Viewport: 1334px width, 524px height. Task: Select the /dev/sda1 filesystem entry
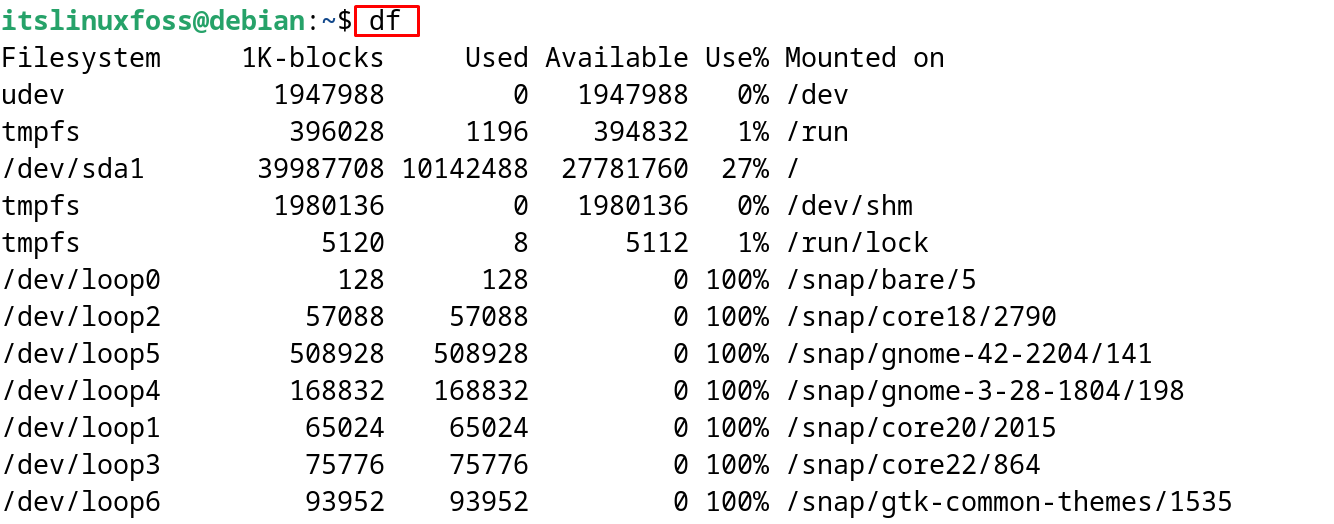pos(73,169)
